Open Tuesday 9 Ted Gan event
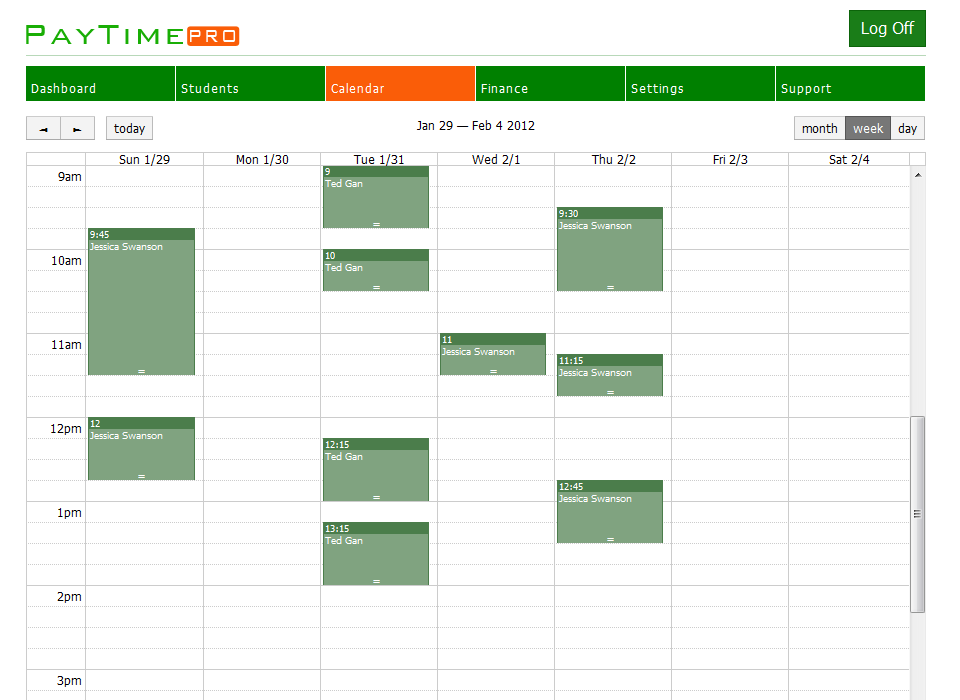960x700 pixels. (x=376, y=197)
